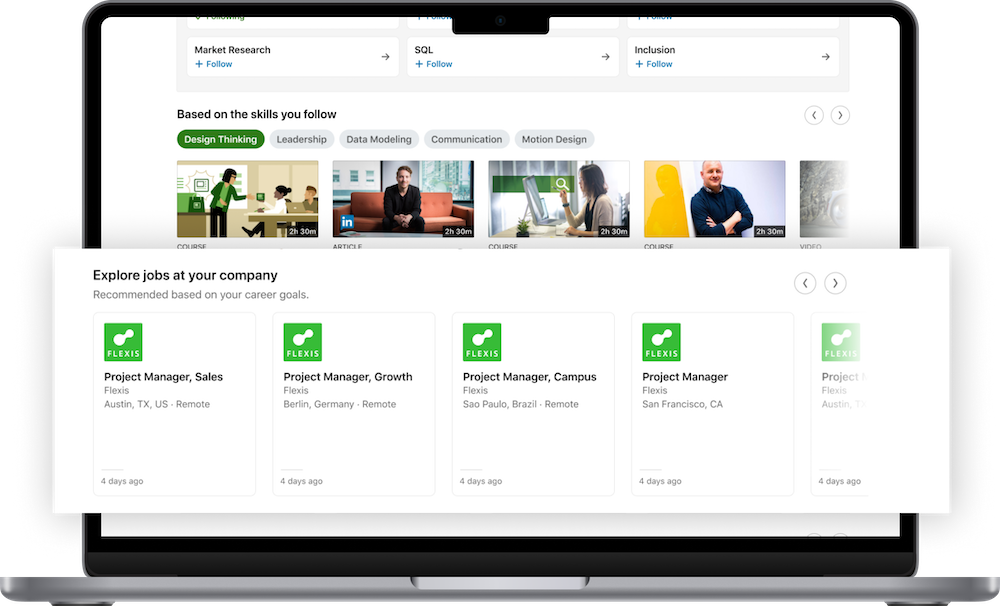Select the Design Thinking filter chip
Viewport: 1000px width, 606px height.
pyautogui.click(x=221, y=139)
